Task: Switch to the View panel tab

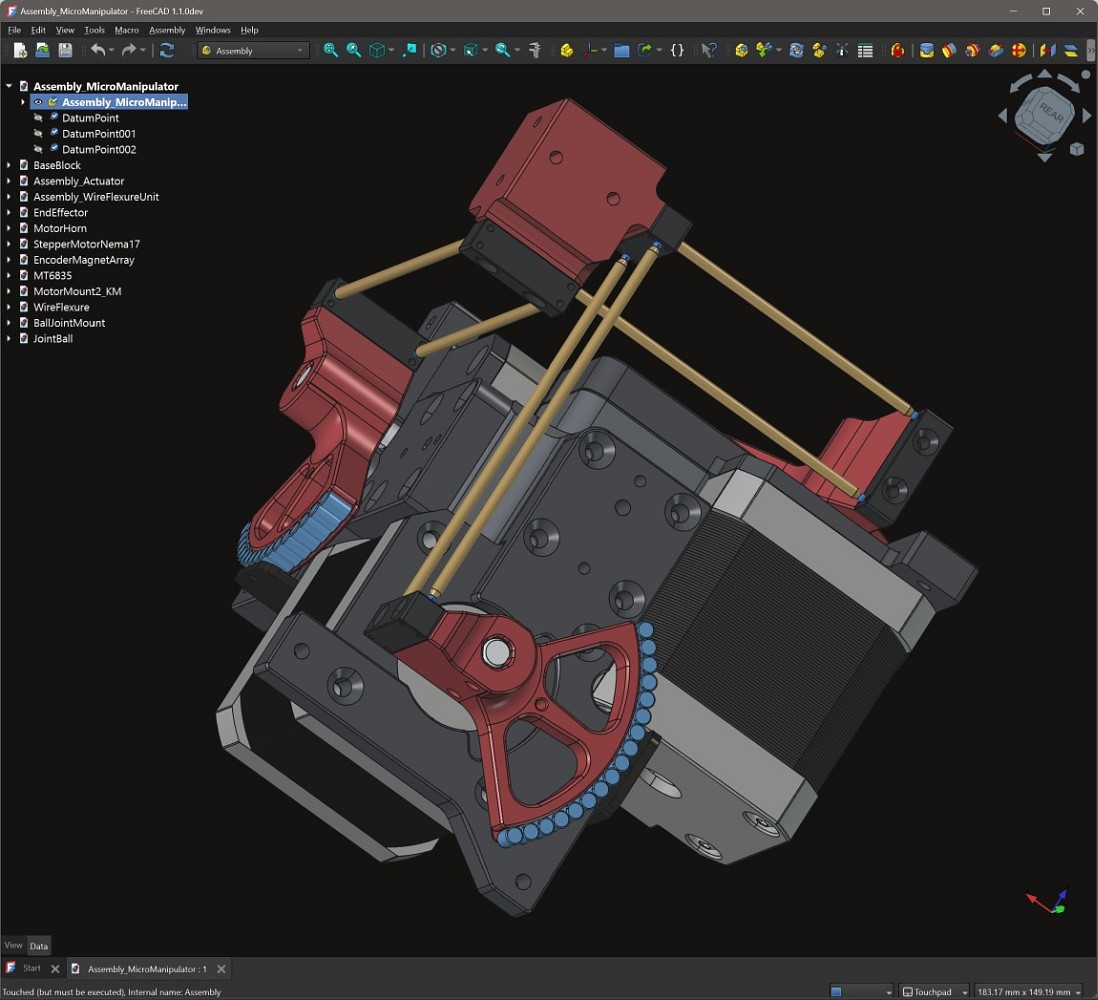Action: (x=13, y=945)
